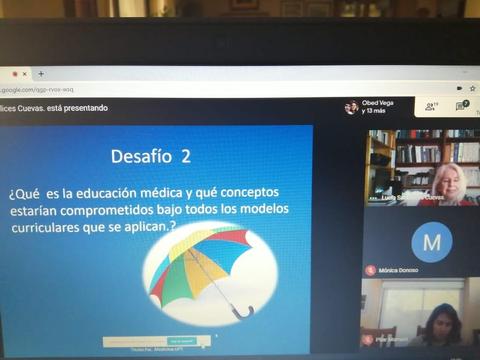480x360 pixels.
Task: Click the muted mic icon beside Mónica Donoso
Action: pos(370,270)
